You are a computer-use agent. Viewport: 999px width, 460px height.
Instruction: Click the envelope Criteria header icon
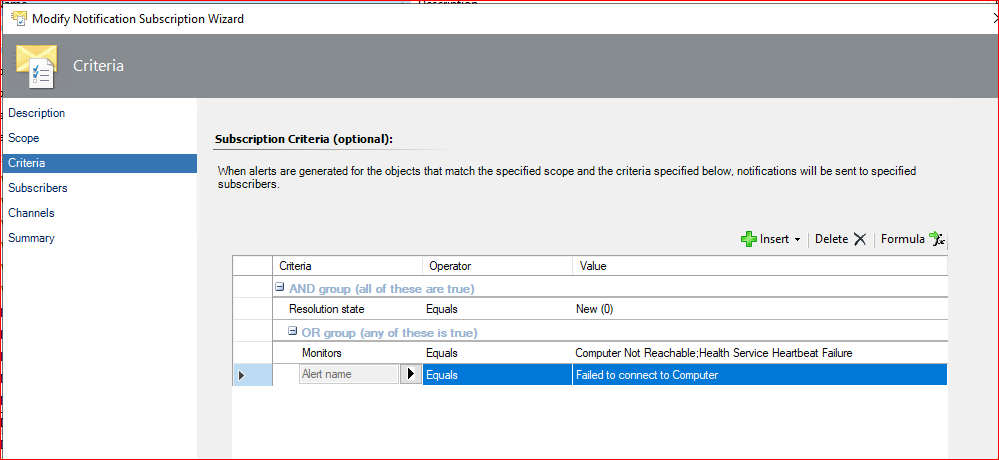pyautogui.click(x=37, y=66)
